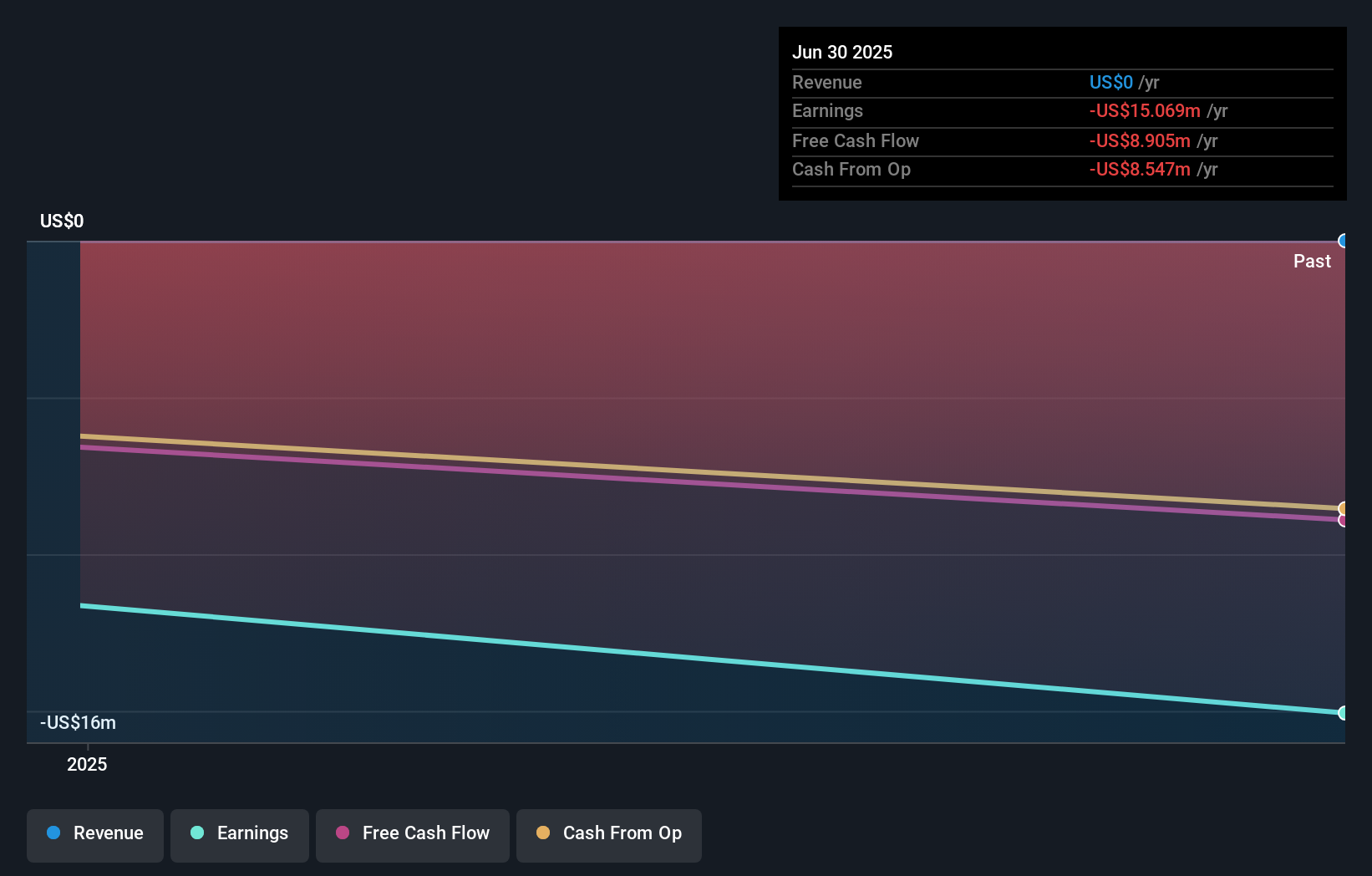This screenshot has width=1372, height=876.
Task: Click the Free Cash Flow row label in tooltip
Action: coord(856,140)
